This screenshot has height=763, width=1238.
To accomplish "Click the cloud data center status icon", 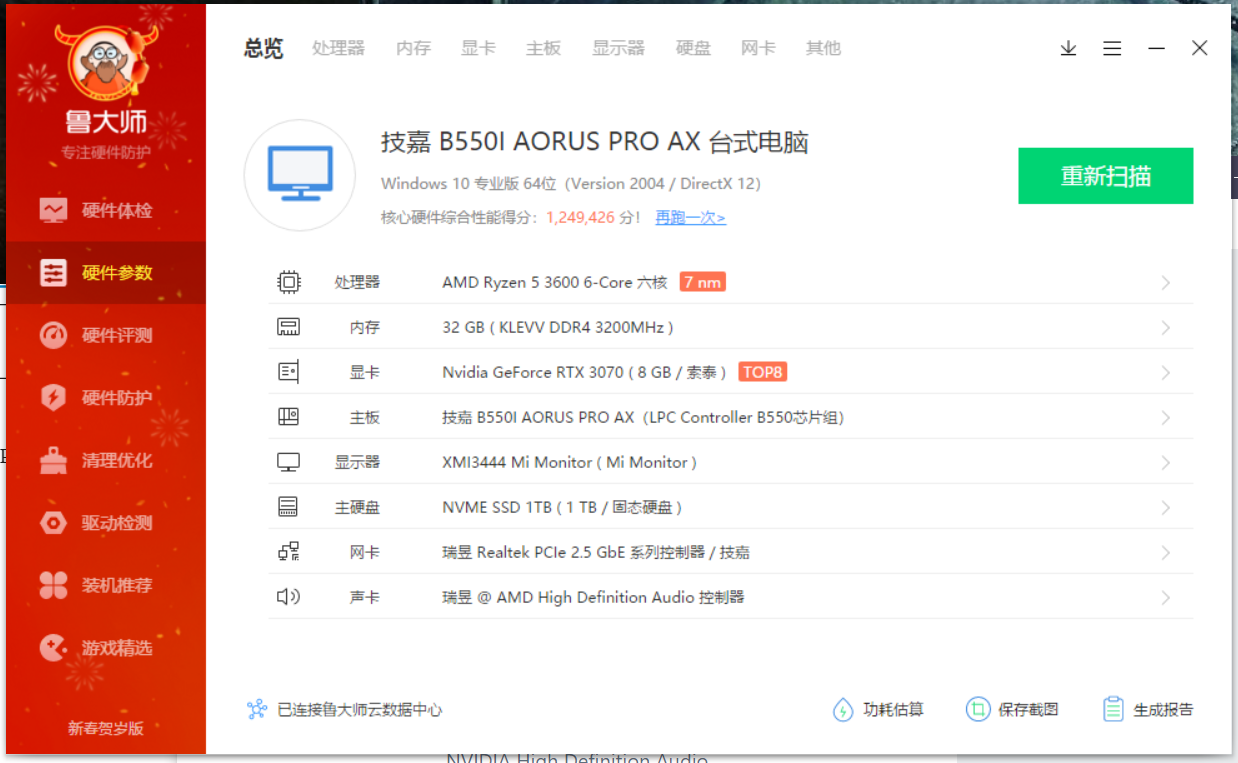I will pyautogui.click(x=257, y=709).
